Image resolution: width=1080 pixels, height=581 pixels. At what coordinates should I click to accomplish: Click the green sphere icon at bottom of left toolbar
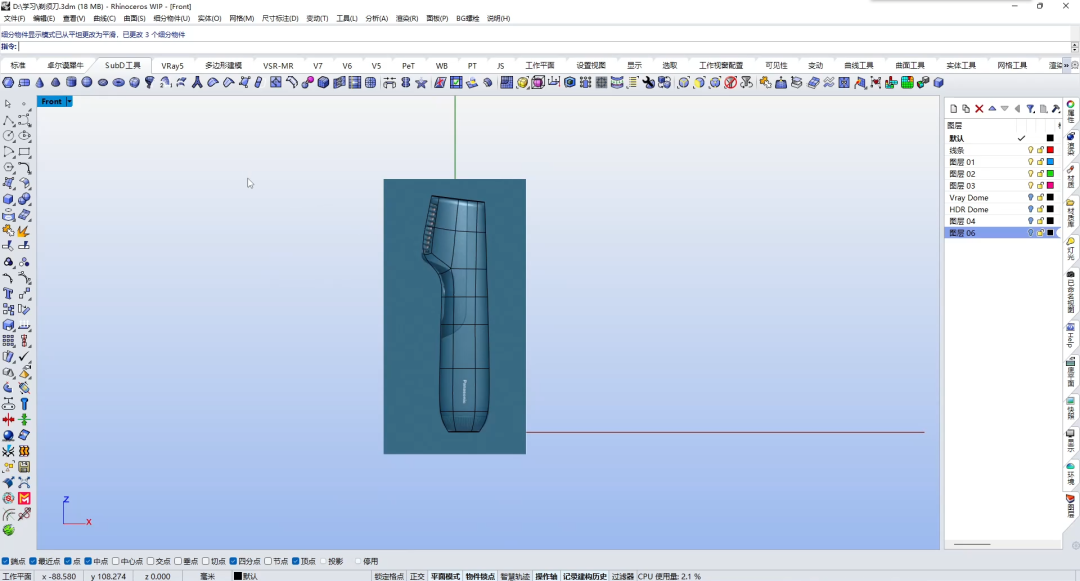click(x=8, y=530)
